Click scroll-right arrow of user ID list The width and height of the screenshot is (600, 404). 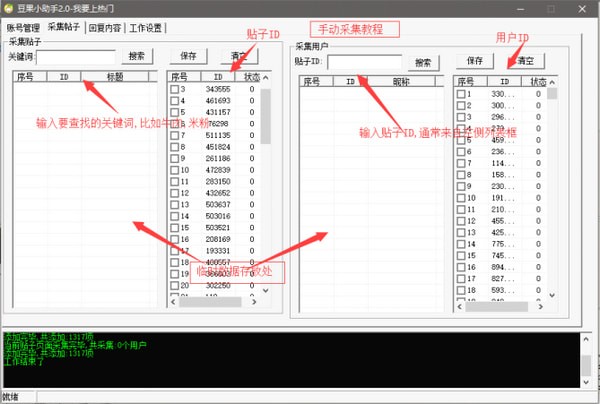(541, 306)
